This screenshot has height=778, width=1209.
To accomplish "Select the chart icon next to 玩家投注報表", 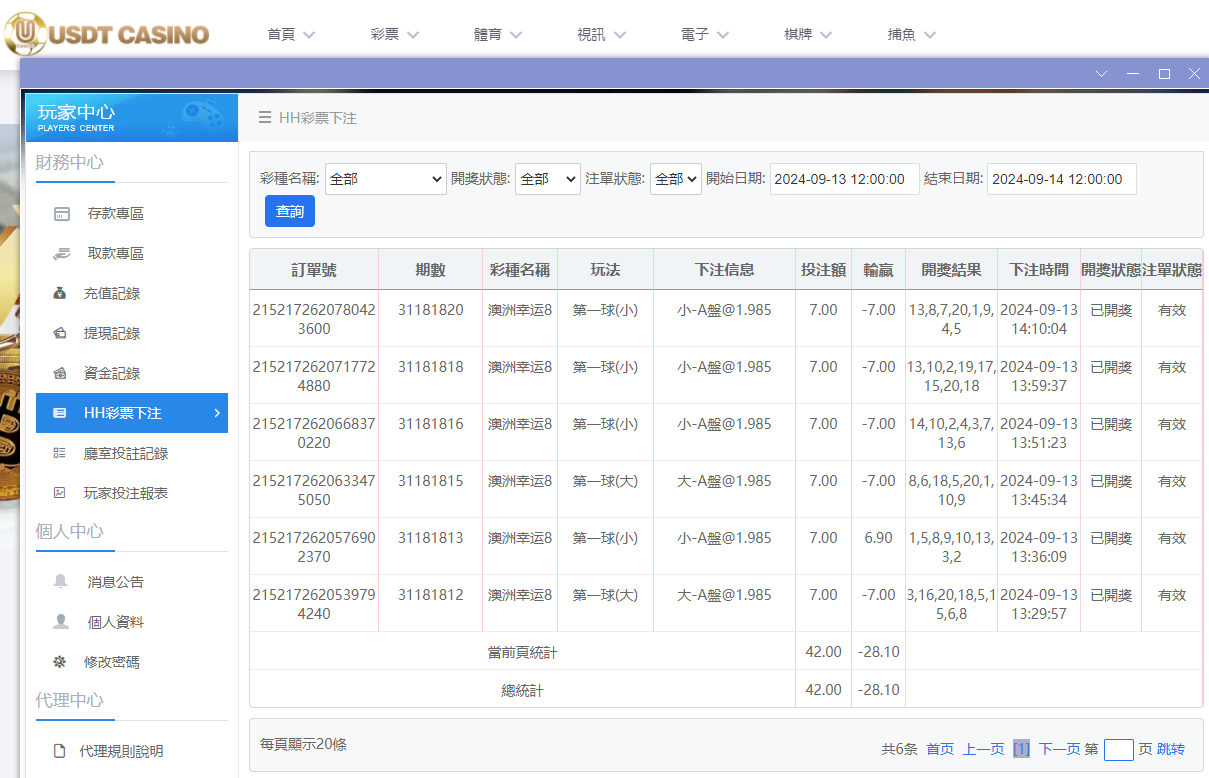I will click(x=61, y=492).
